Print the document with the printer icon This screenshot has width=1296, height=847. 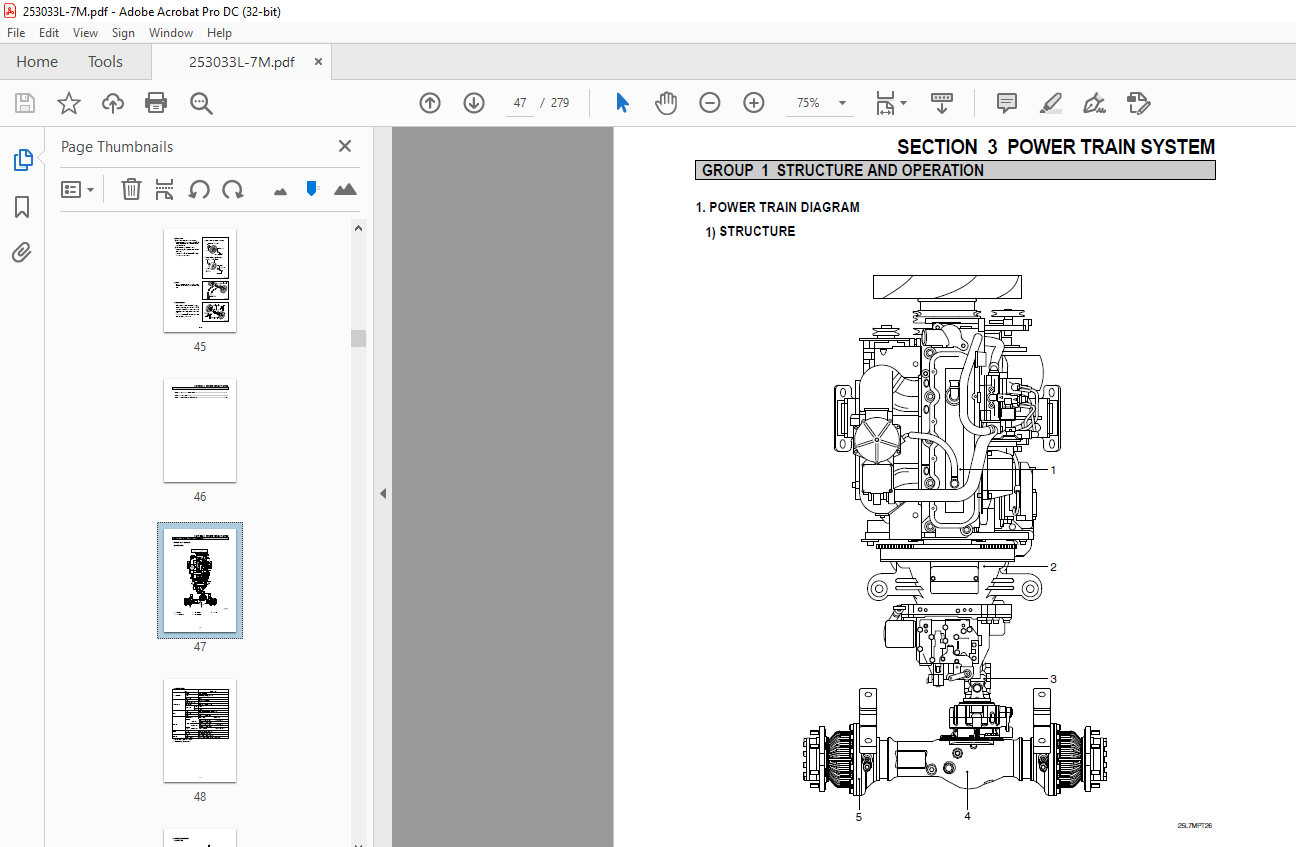[156, 103]
